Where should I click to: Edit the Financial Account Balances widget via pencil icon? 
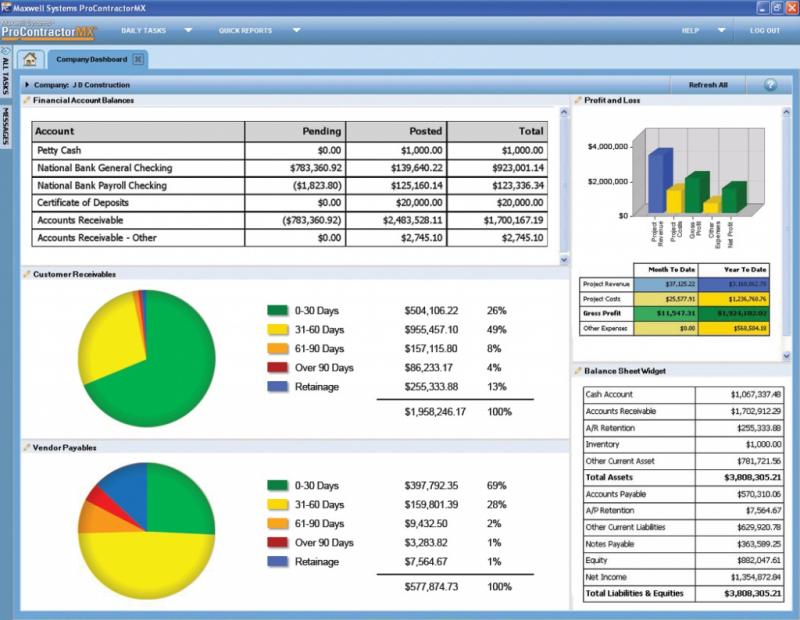(x=27, y=101)
